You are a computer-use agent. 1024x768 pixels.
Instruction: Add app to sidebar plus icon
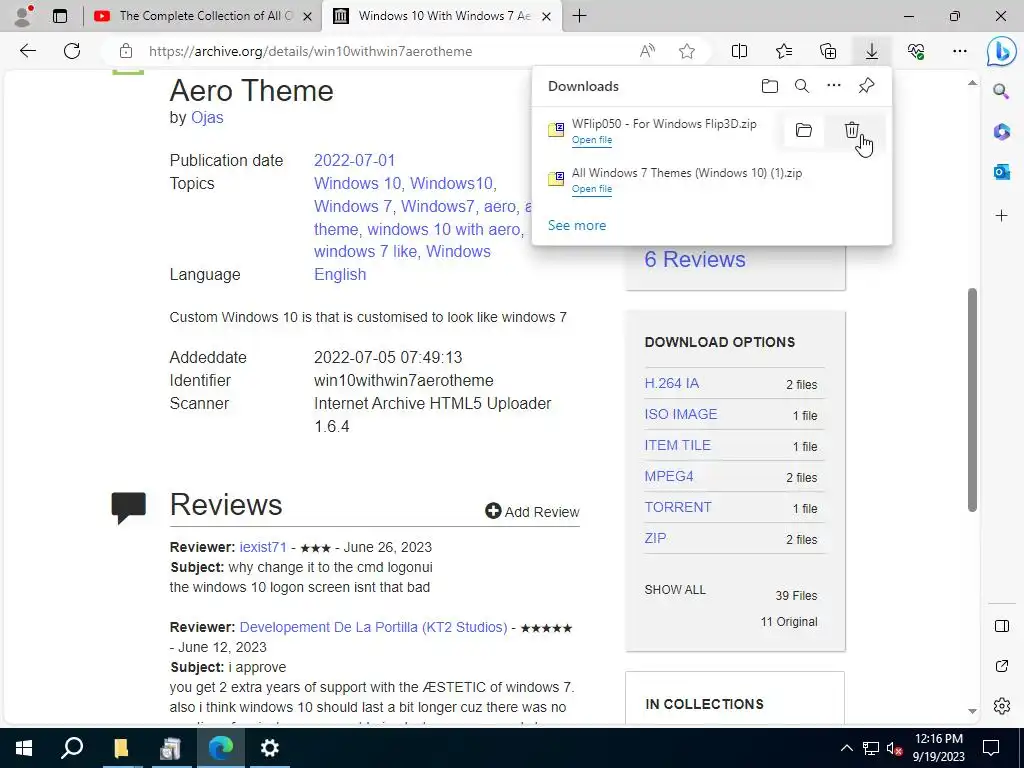point(1001,216)
